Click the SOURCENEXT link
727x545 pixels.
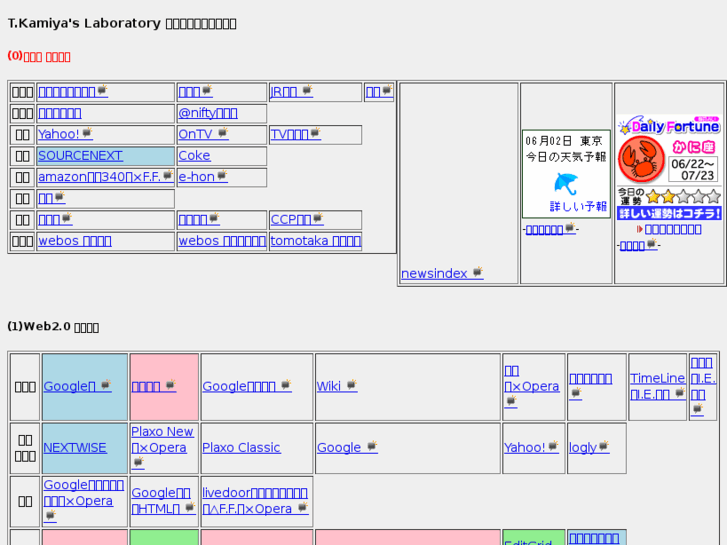click(x=80, y=156)
